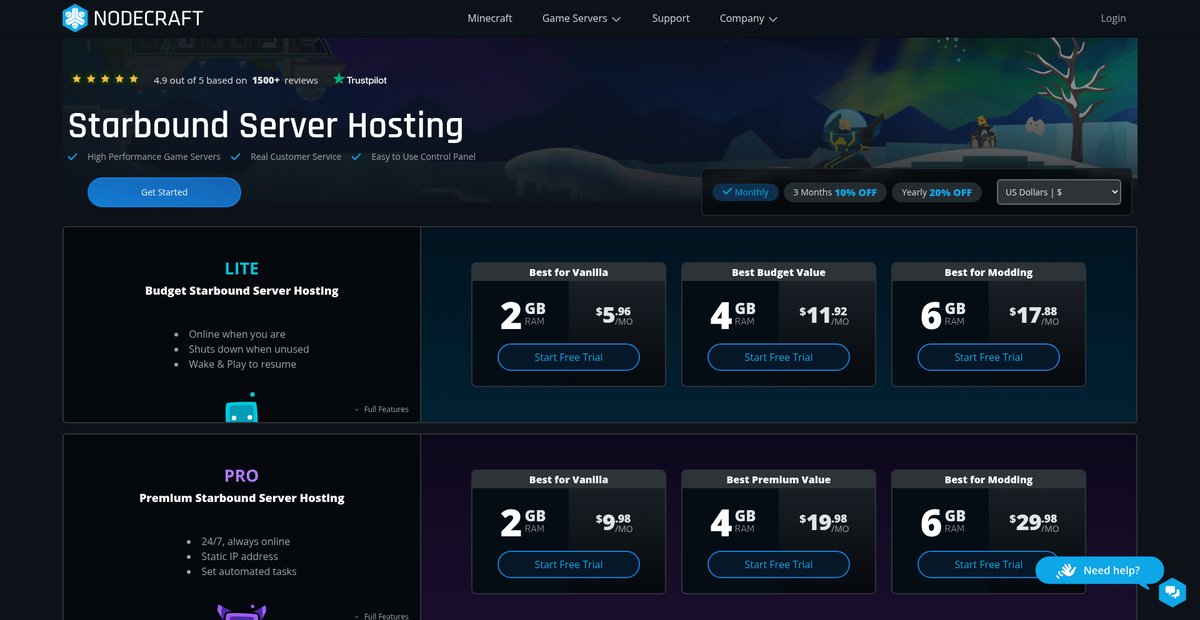Click the Best Budget Value card header
1200x620 pixels.
click(779, 272)
